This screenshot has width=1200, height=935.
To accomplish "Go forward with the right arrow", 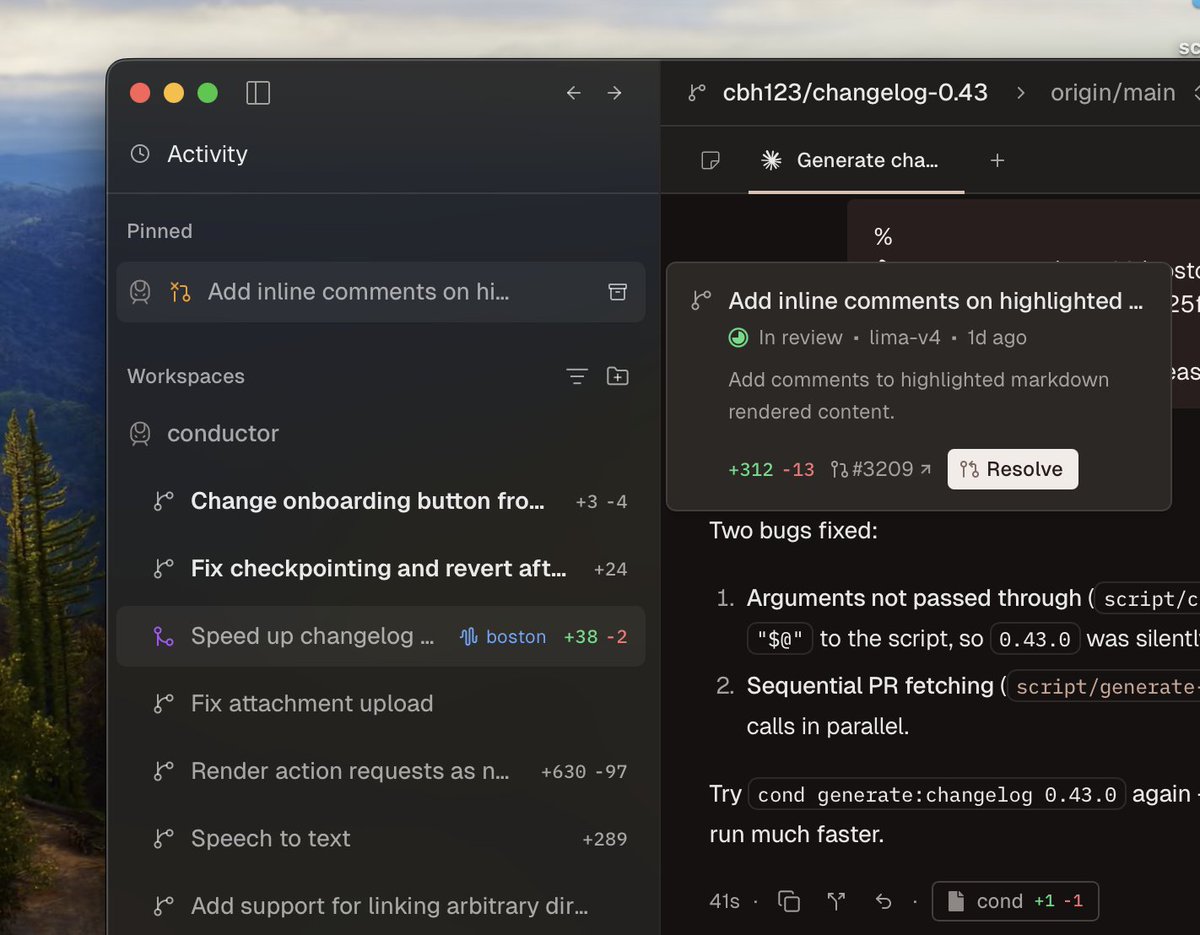I will [614, 93].
